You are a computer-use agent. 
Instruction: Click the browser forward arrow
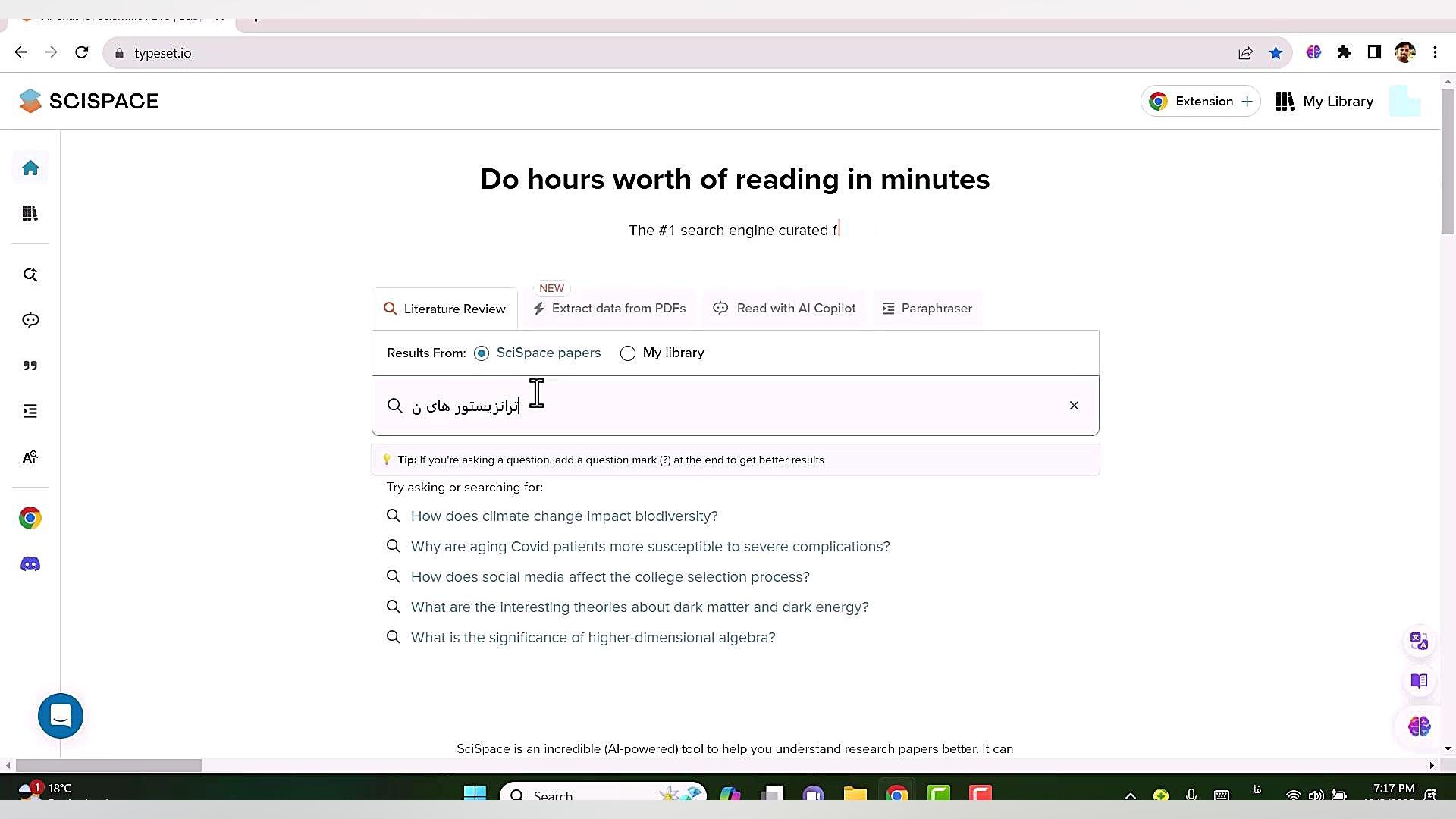tap(51, 52)
